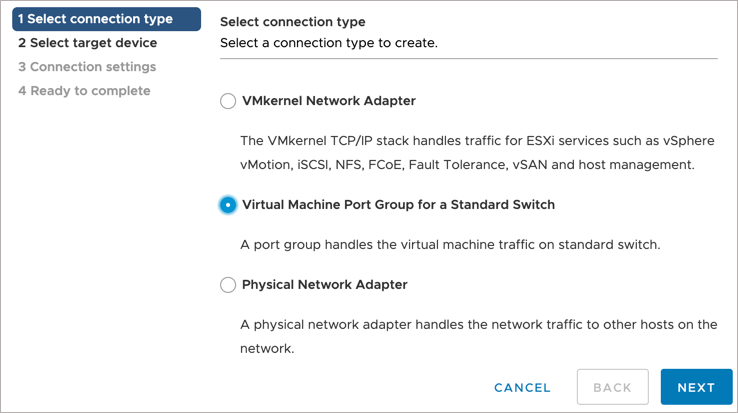Click the port group description text
Viewport: 738px width, 413px height.
tap(451, 245)
